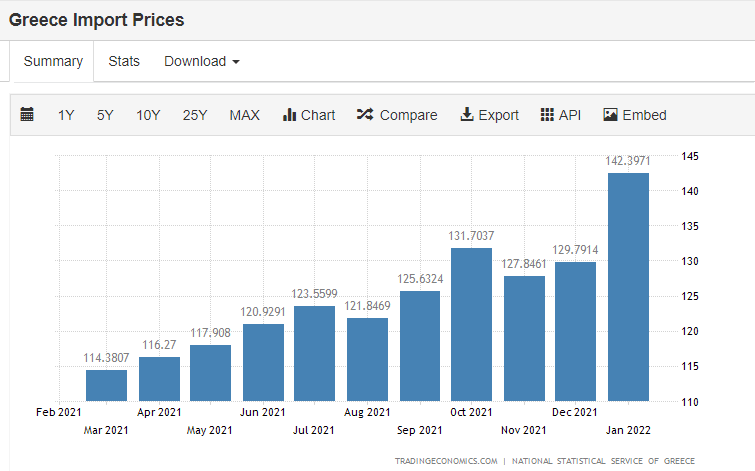
Task: Click the Dec 2021 bar
Action: (575, 331)
